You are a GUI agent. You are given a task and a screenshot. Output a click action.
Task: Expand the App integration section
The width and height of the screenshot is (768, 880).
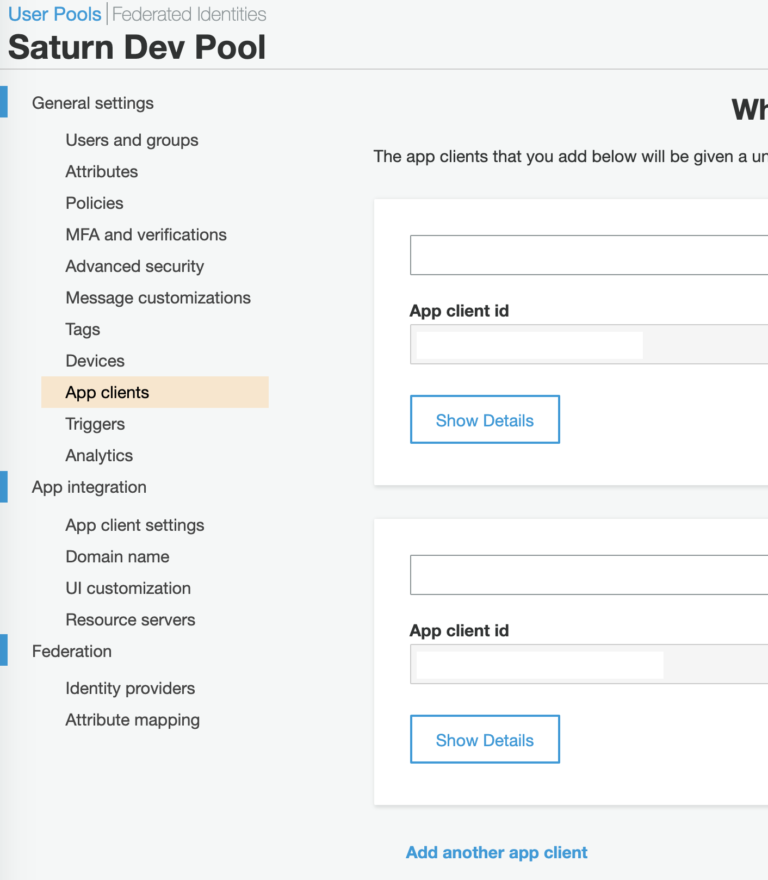[x=89, y=487]
